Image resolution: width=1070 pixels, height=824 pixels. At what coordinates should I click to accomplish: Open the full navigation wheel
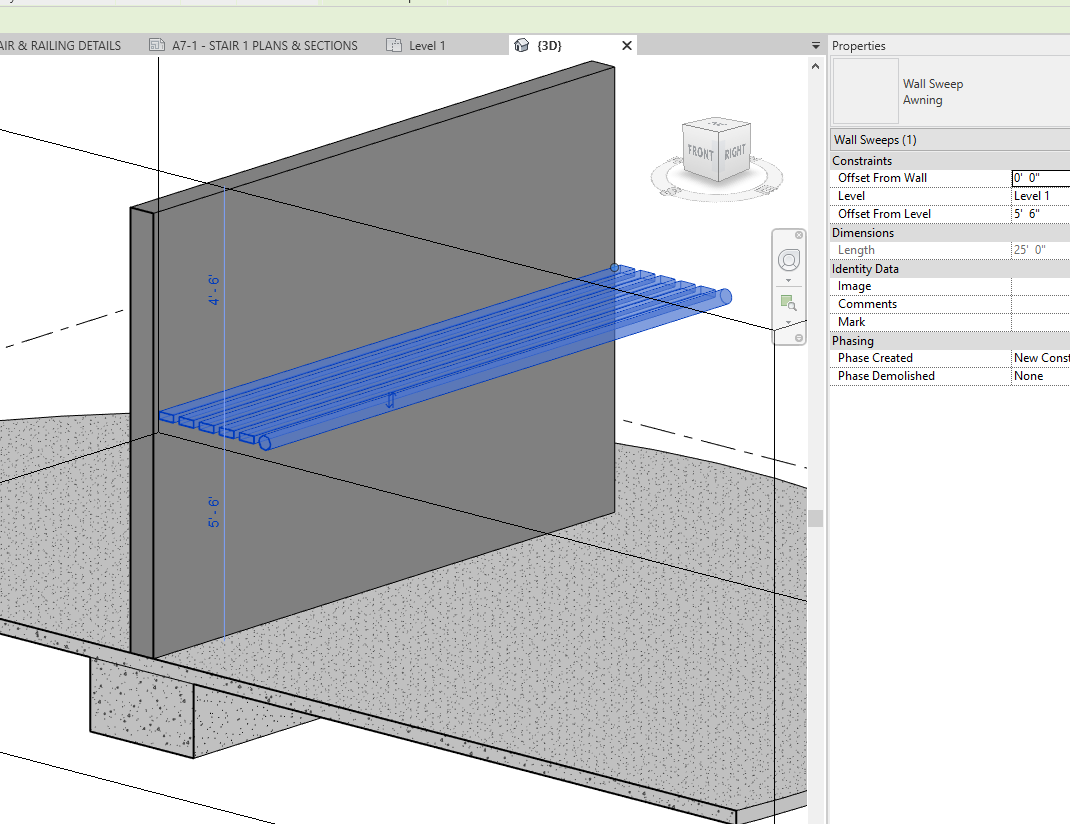(x=789, y=259)
